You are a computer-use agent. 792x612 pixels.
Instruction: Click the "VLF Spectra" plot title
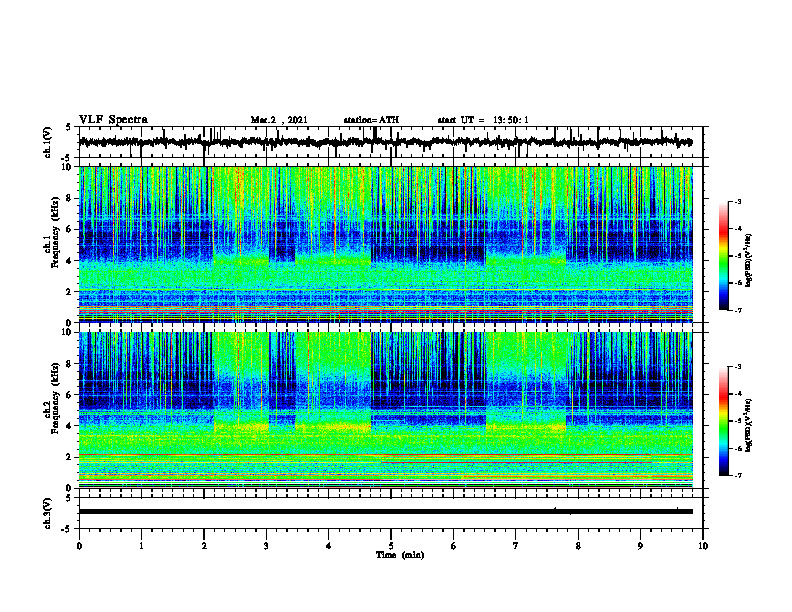[x=113, y=120]
